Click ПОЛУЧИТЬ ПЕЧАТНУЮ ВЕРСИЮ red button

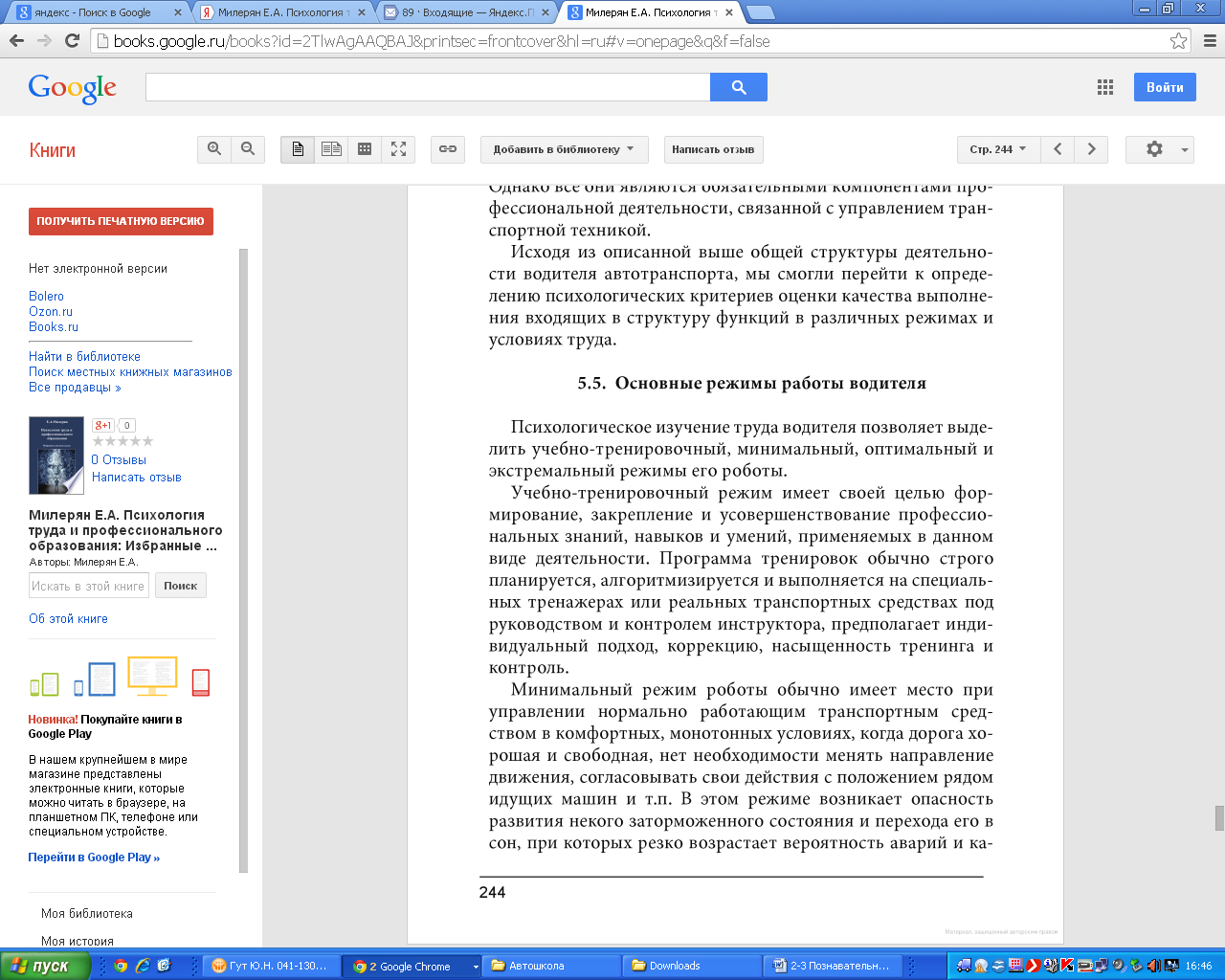click(121, 221)
